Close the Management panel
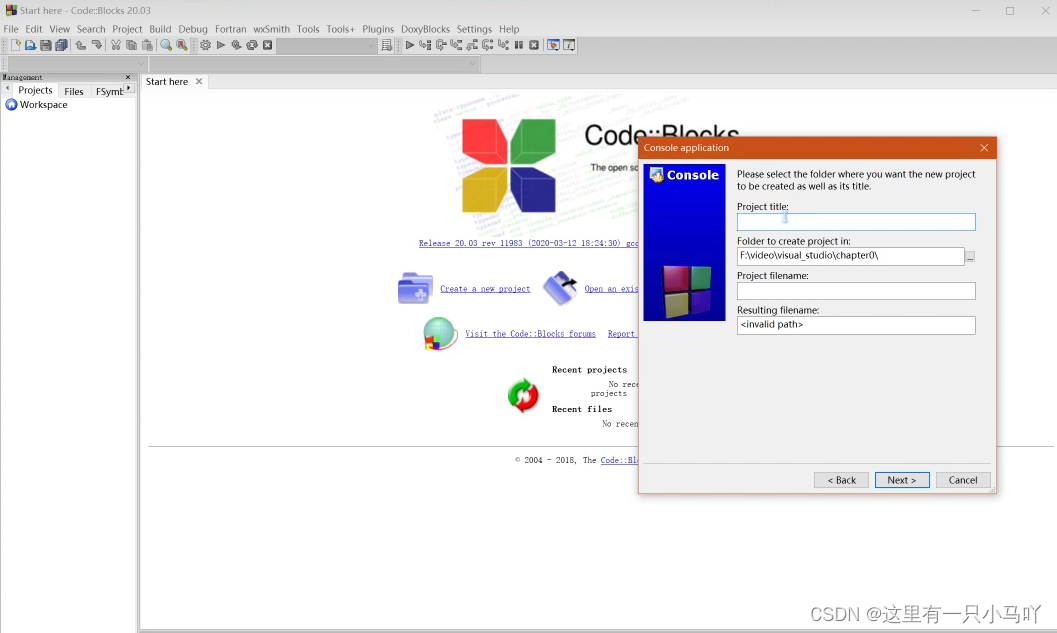 tap(128, 77)
